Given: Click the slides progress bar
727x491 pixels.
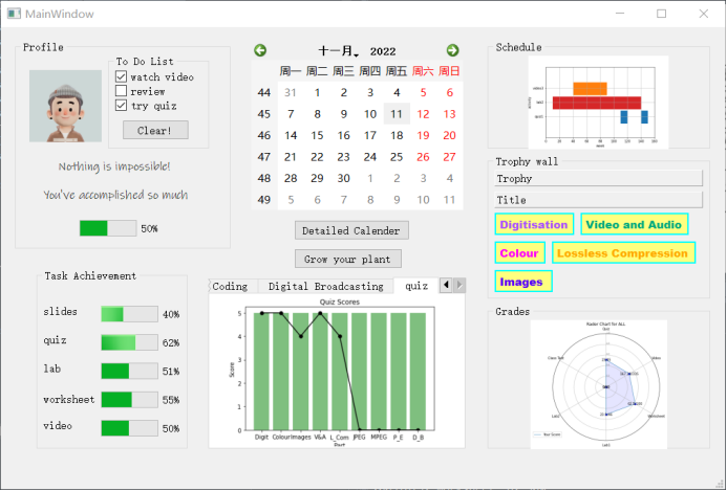Looking at the screenshot, I should coord(129,314).
